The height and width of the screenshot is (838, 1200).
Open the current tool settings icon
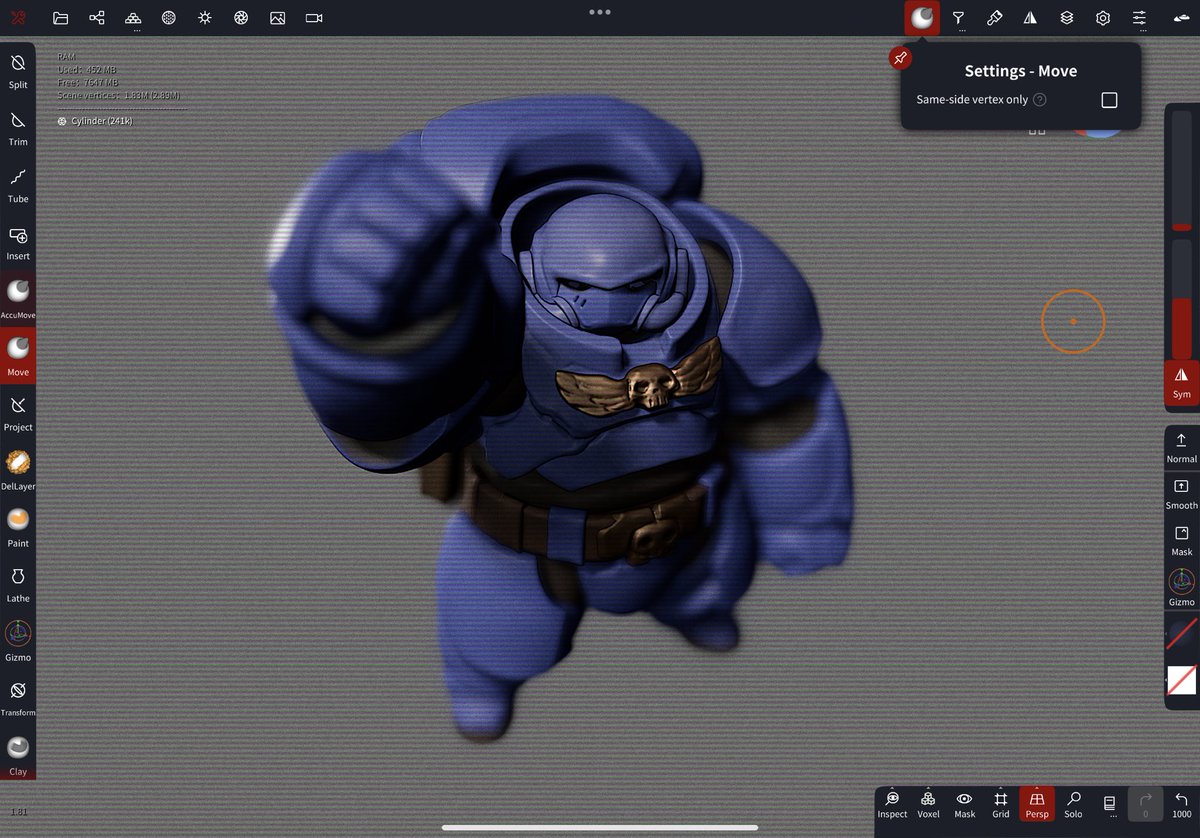point(922,17)
